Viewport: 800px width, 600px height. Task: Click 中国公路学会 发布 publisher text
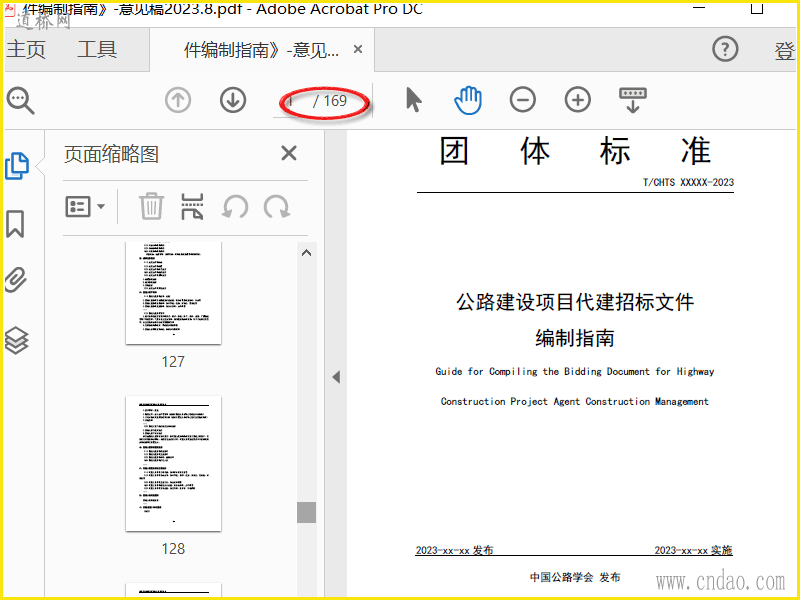point(575,577)
